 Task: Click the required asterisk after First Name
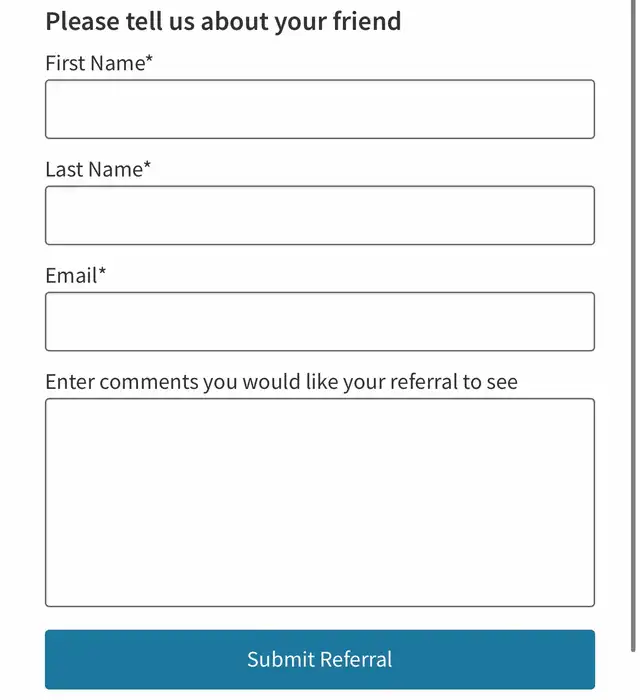pos(149,62)
